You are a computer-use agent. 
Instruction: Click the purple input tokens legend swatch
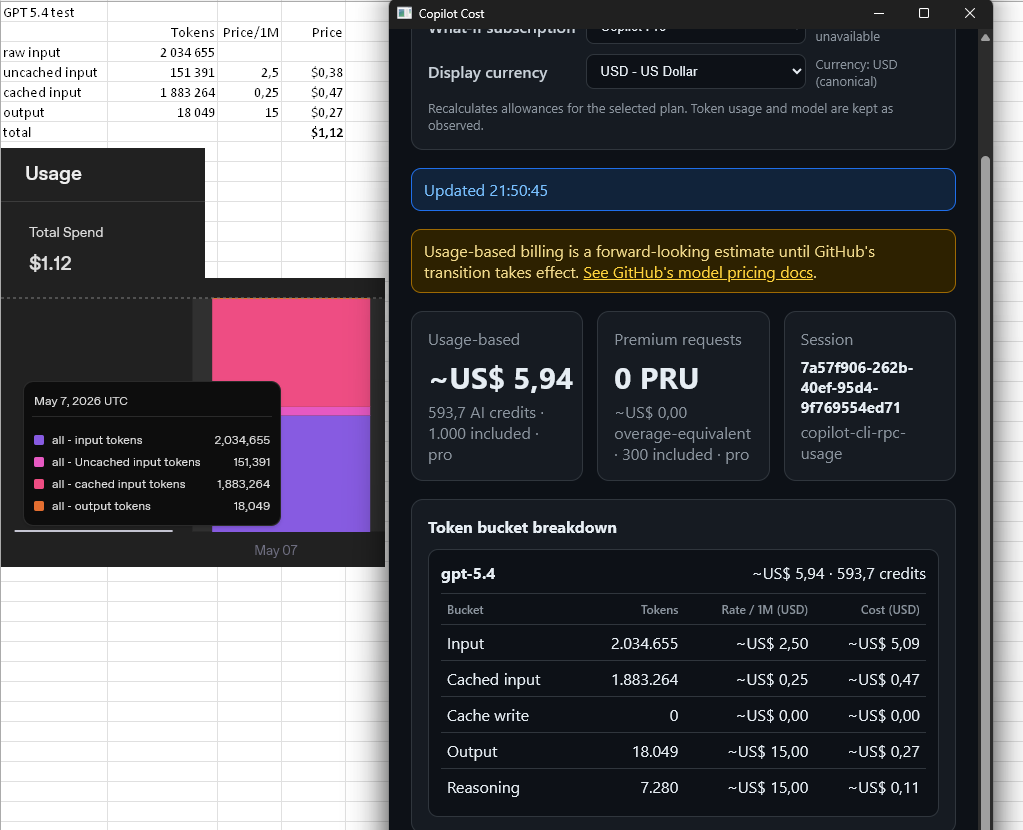coord(39,440)
